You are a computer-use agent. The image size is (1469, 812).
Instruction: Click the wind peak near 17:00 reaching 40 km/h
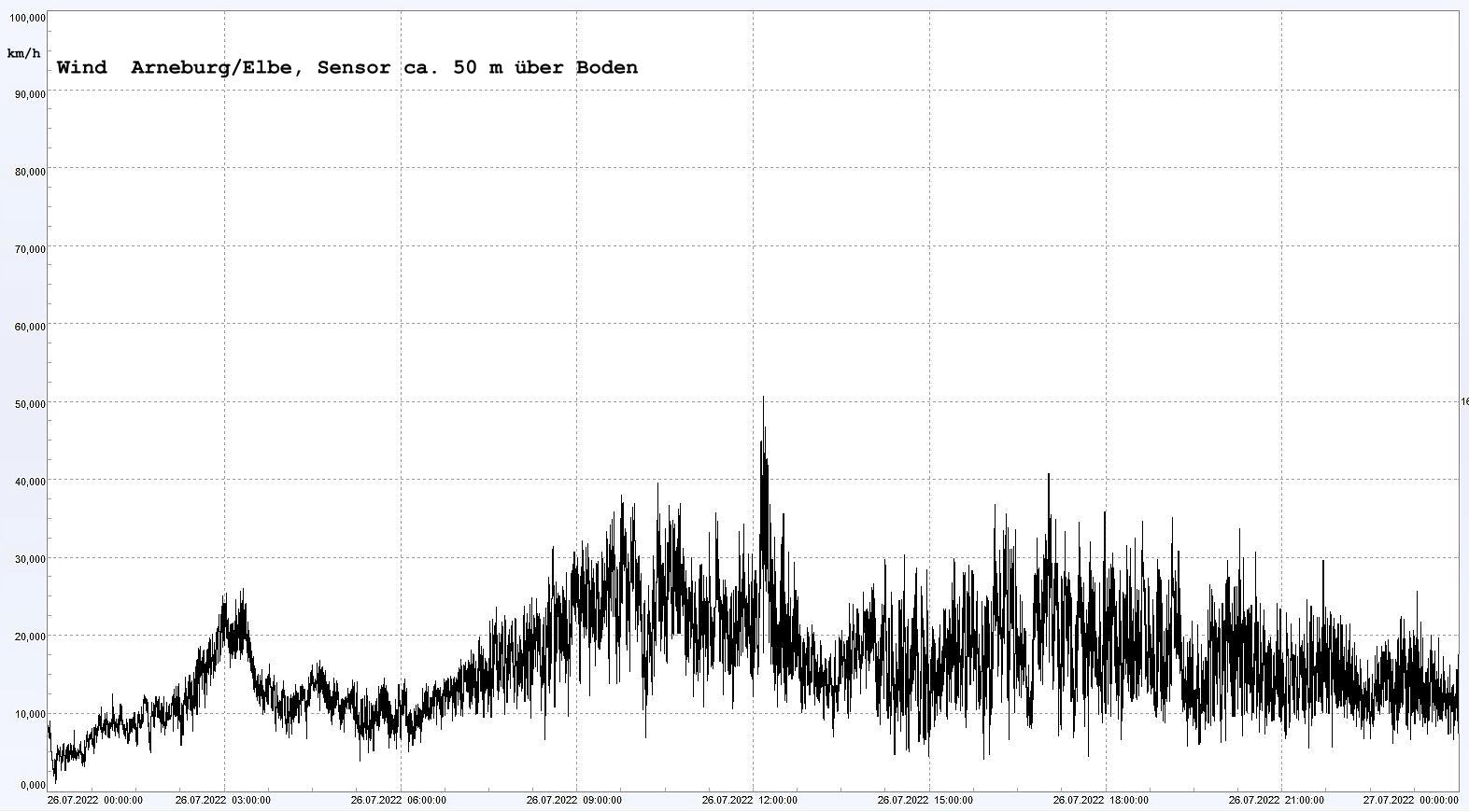pyautogui.click(x=1048, y=475)
